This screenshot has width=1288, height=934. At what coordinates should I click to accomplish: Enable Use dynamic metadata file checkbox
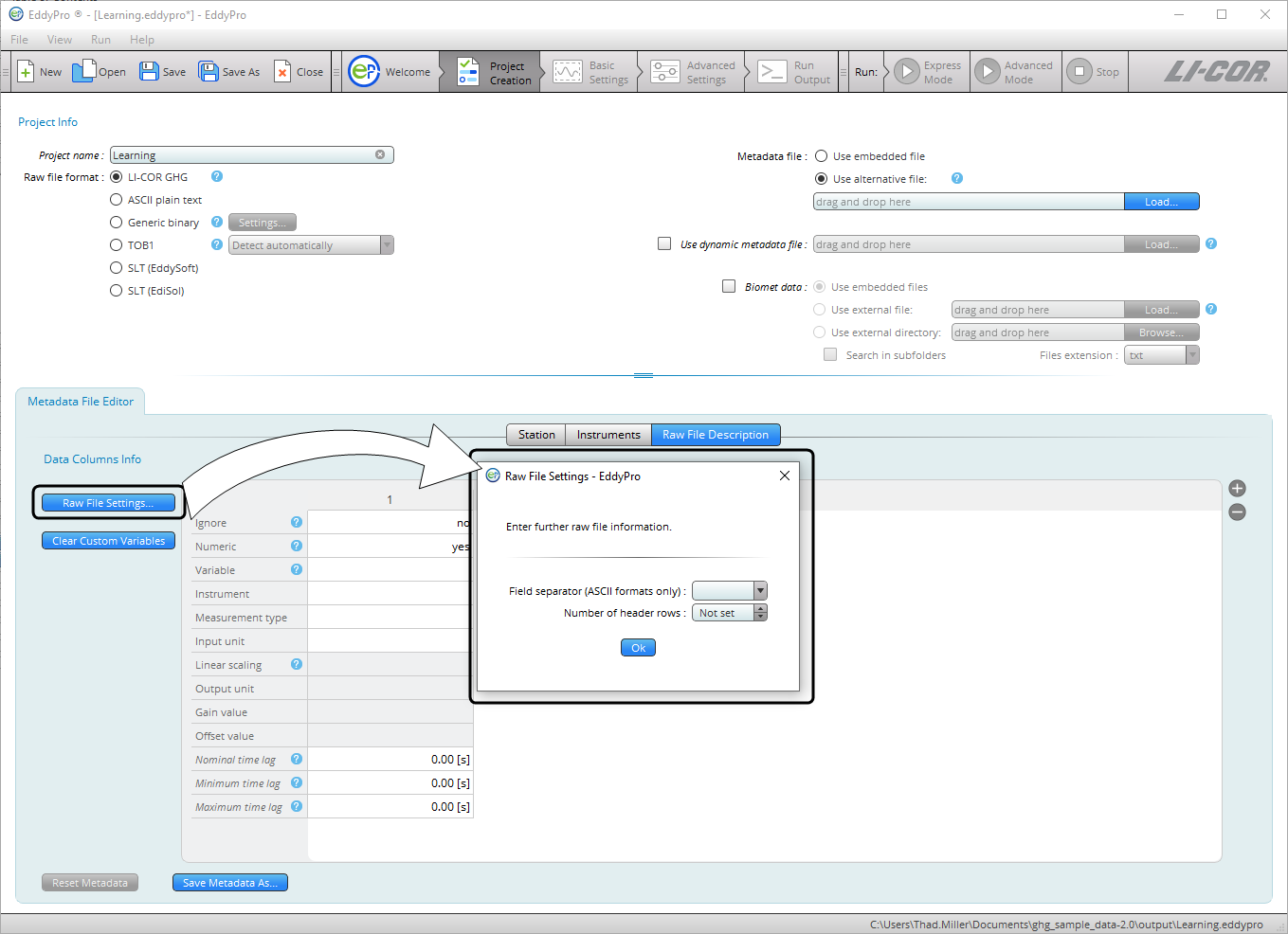[x=664, y=243]
